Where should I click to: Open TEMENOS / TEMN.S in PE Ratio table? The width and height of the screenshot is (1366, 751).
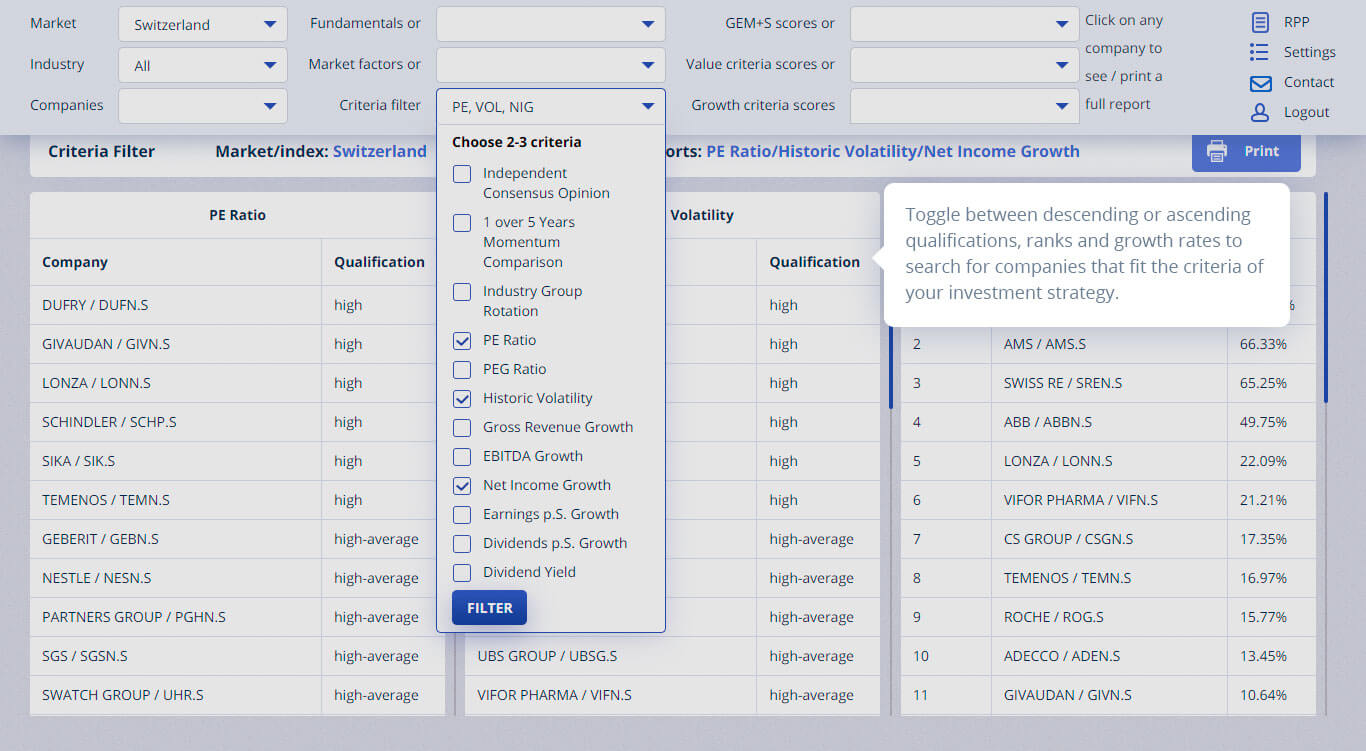coord(106,500)
